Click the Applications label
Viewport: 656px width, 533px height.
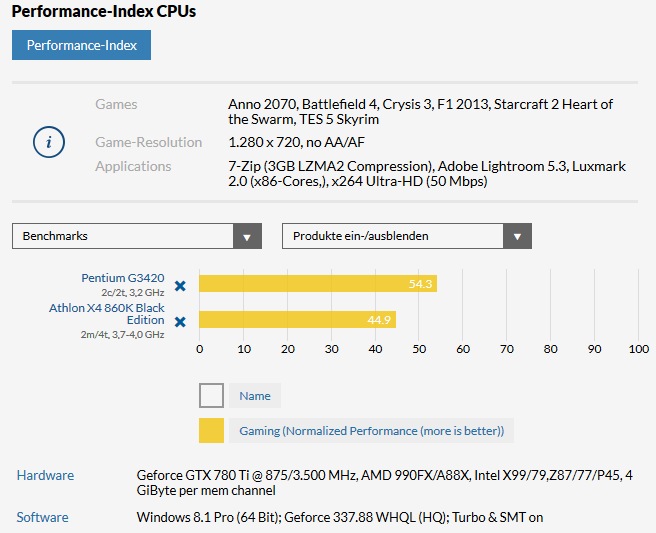coord(133,166)
